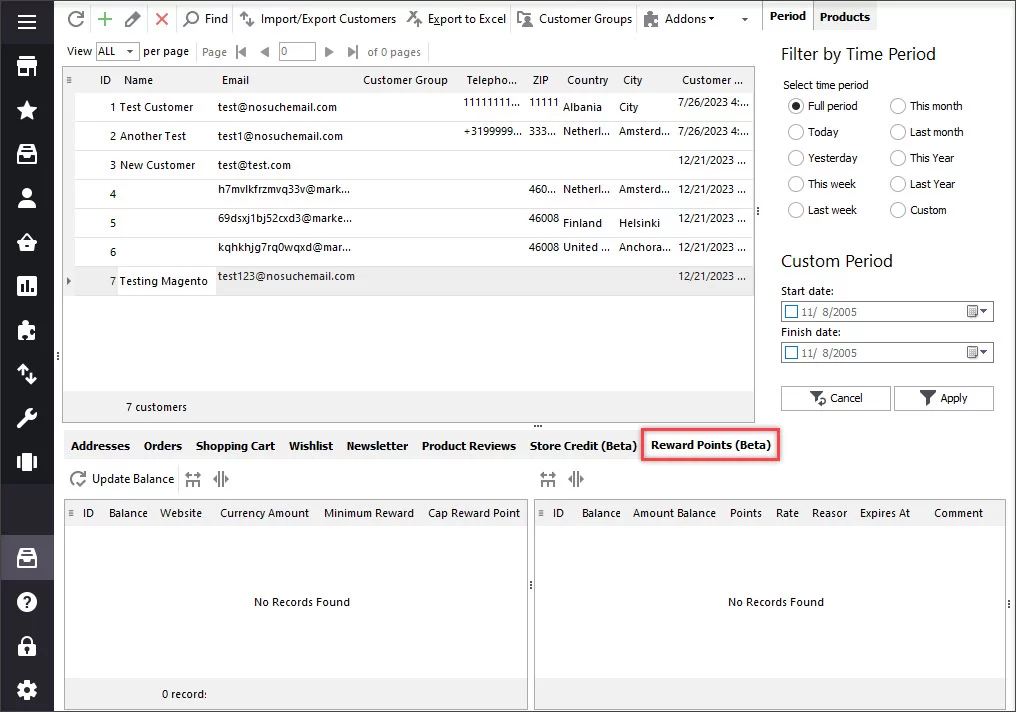Open reports bar chart icon in sidebar
This screenshot has height=712, width=1016.
pos(27,286)
